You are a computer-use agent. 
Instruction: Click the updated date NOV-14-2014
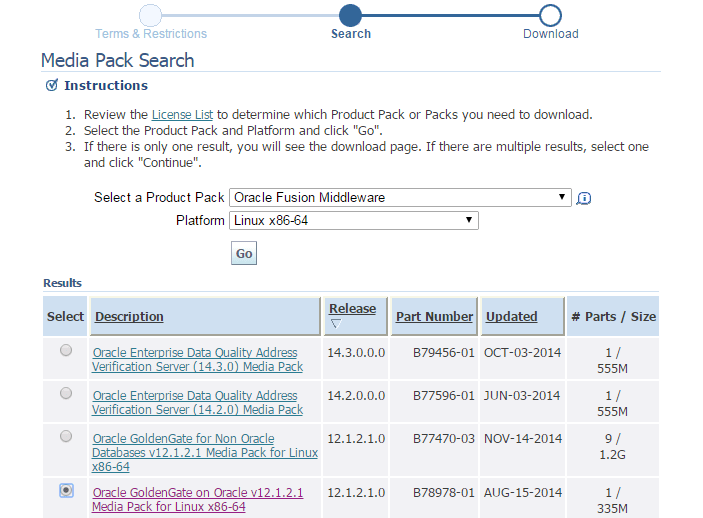coord(523,439)
